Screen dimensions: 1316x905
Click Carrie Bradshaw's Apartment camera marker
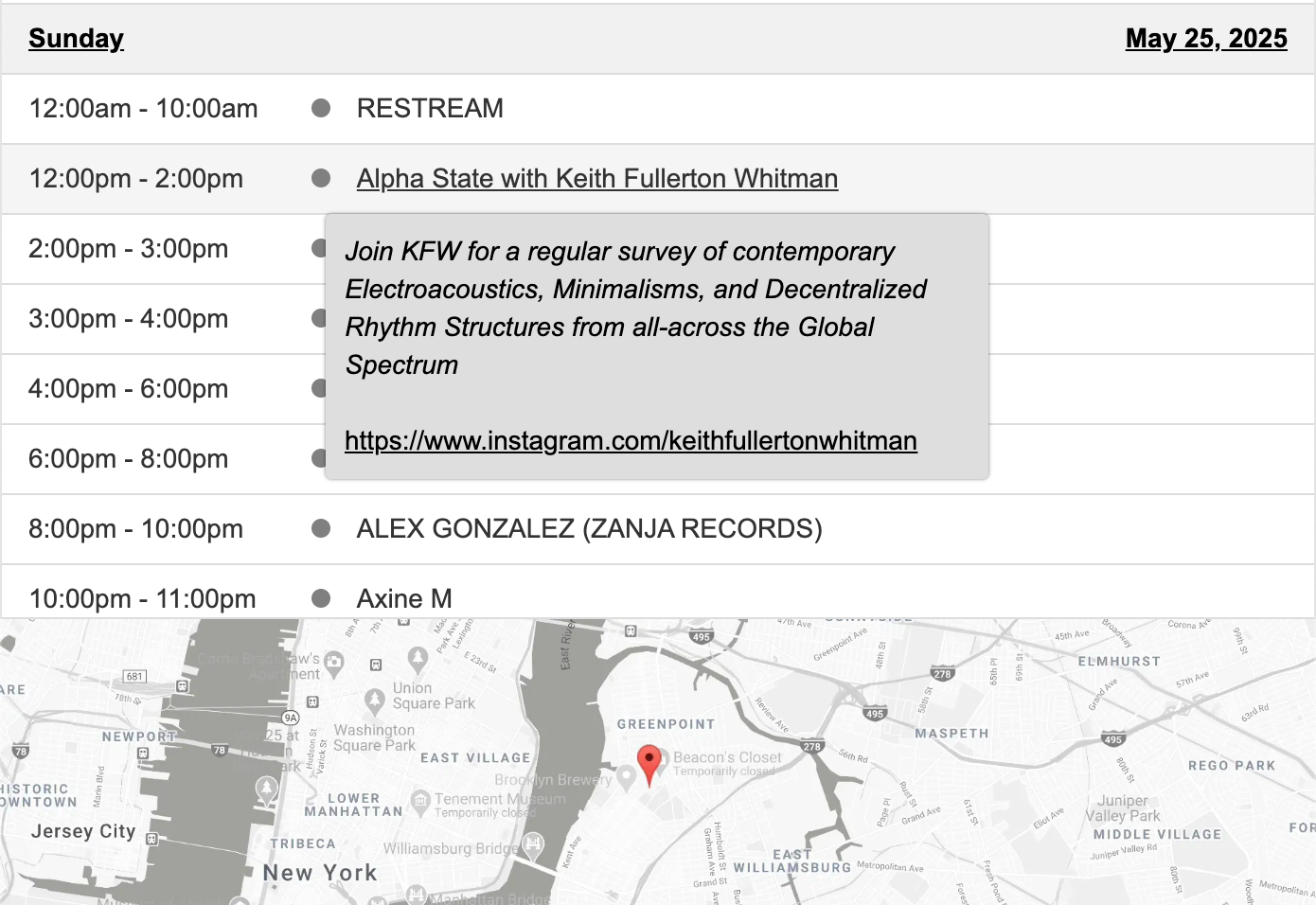click(x=333, y=661)
